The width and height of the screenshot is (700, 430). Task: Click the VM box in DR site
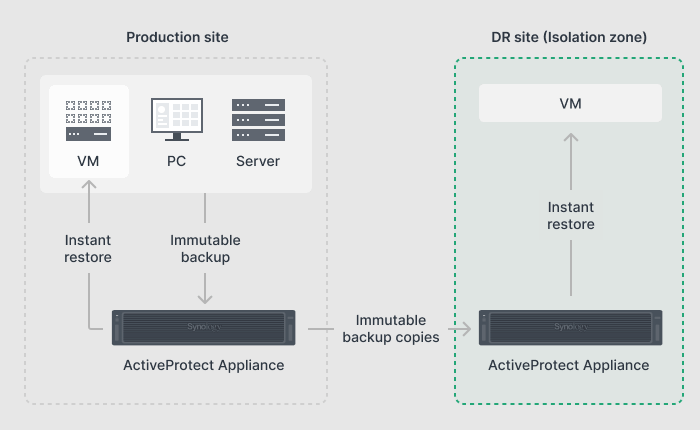click(x=571, y=103)
